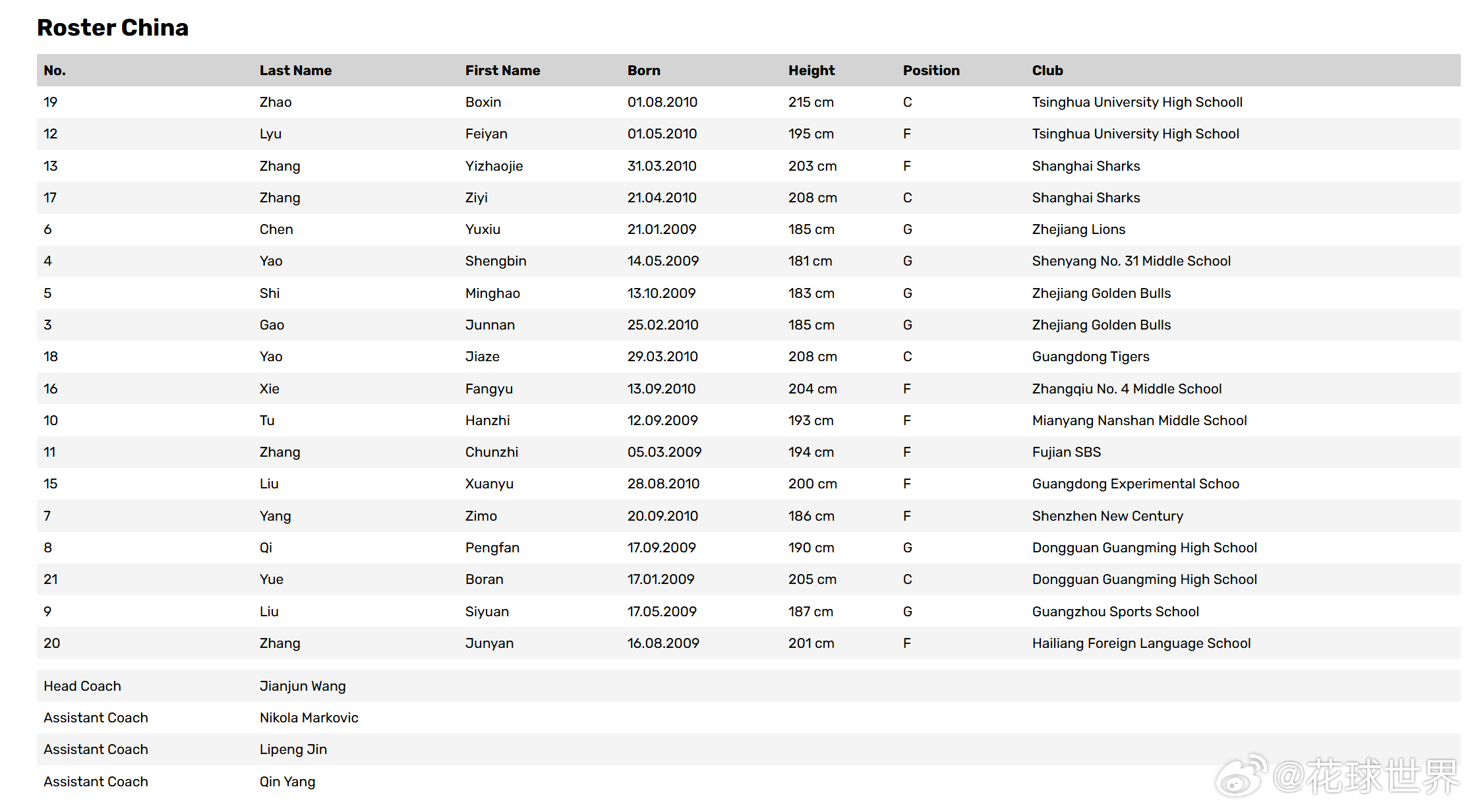Click the first name Yizhaojie
Image resolution: width=1472 pixels, height=812 pixels.
494,166
